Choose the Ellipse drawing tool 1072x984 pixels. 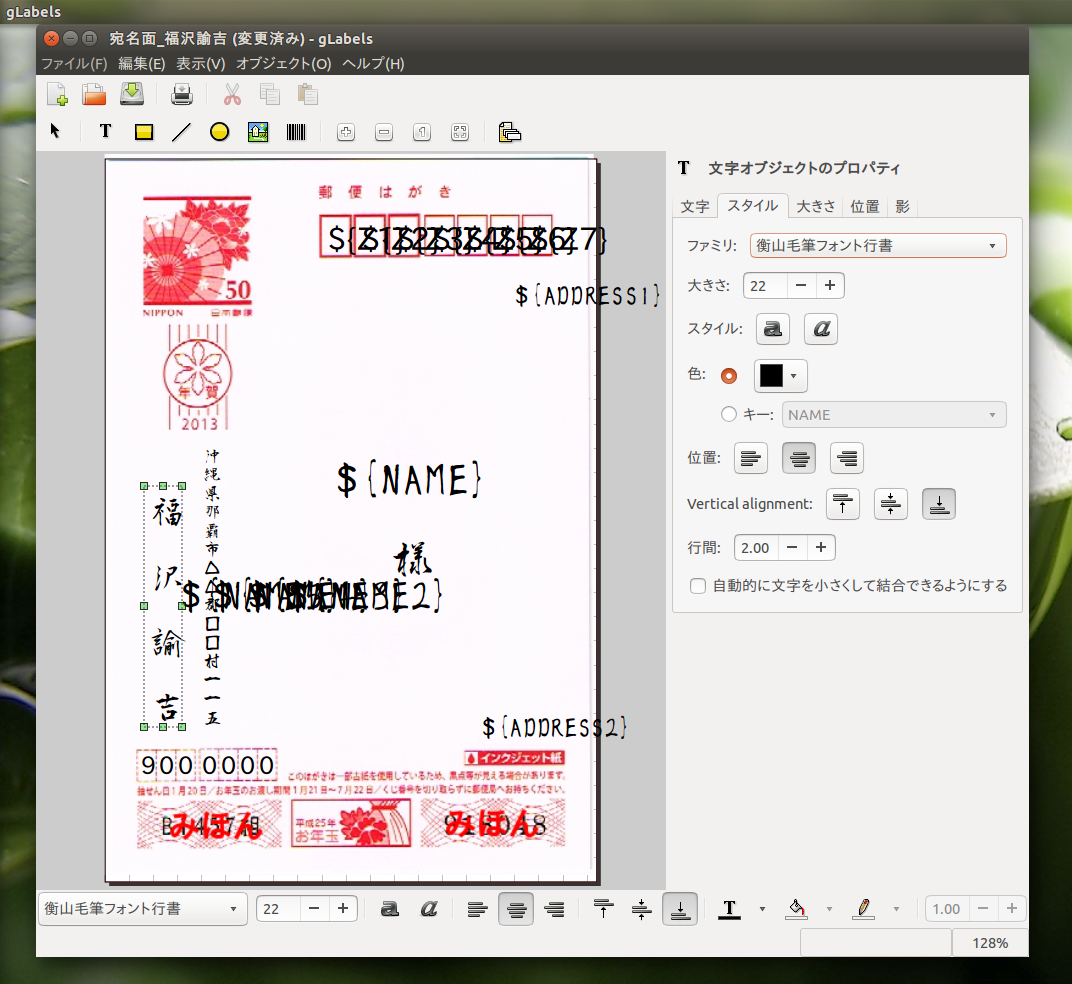(x=219, y=131)
